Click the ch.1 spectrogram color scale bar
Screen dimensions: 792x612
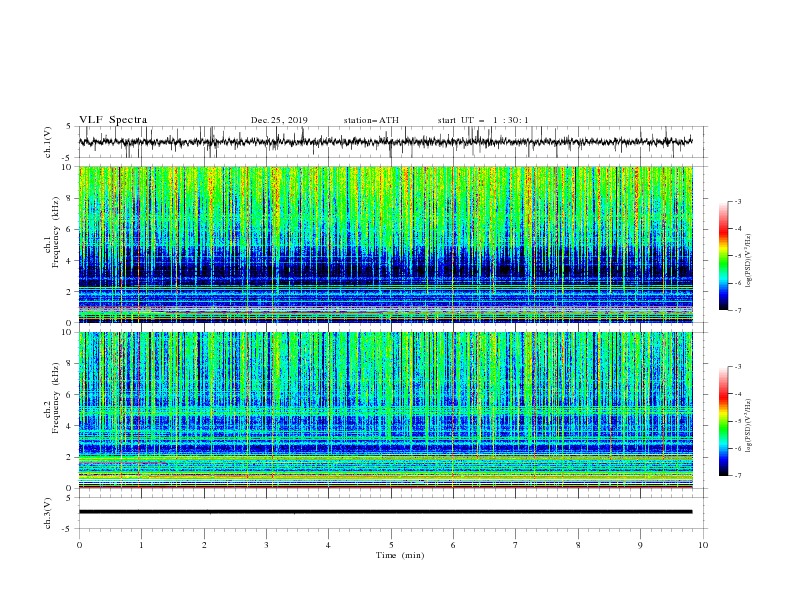(723, 256)
